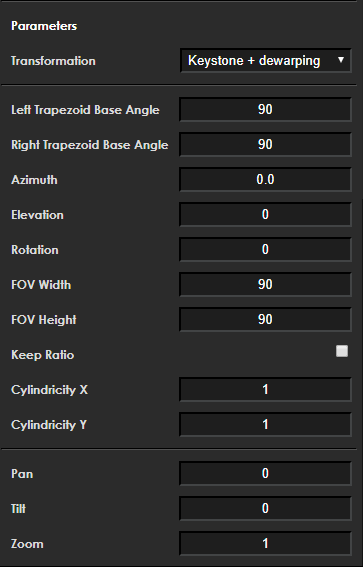Click the Keep Ratio label
This screenshot has width=363, height=567.
[x=43, y=355]
